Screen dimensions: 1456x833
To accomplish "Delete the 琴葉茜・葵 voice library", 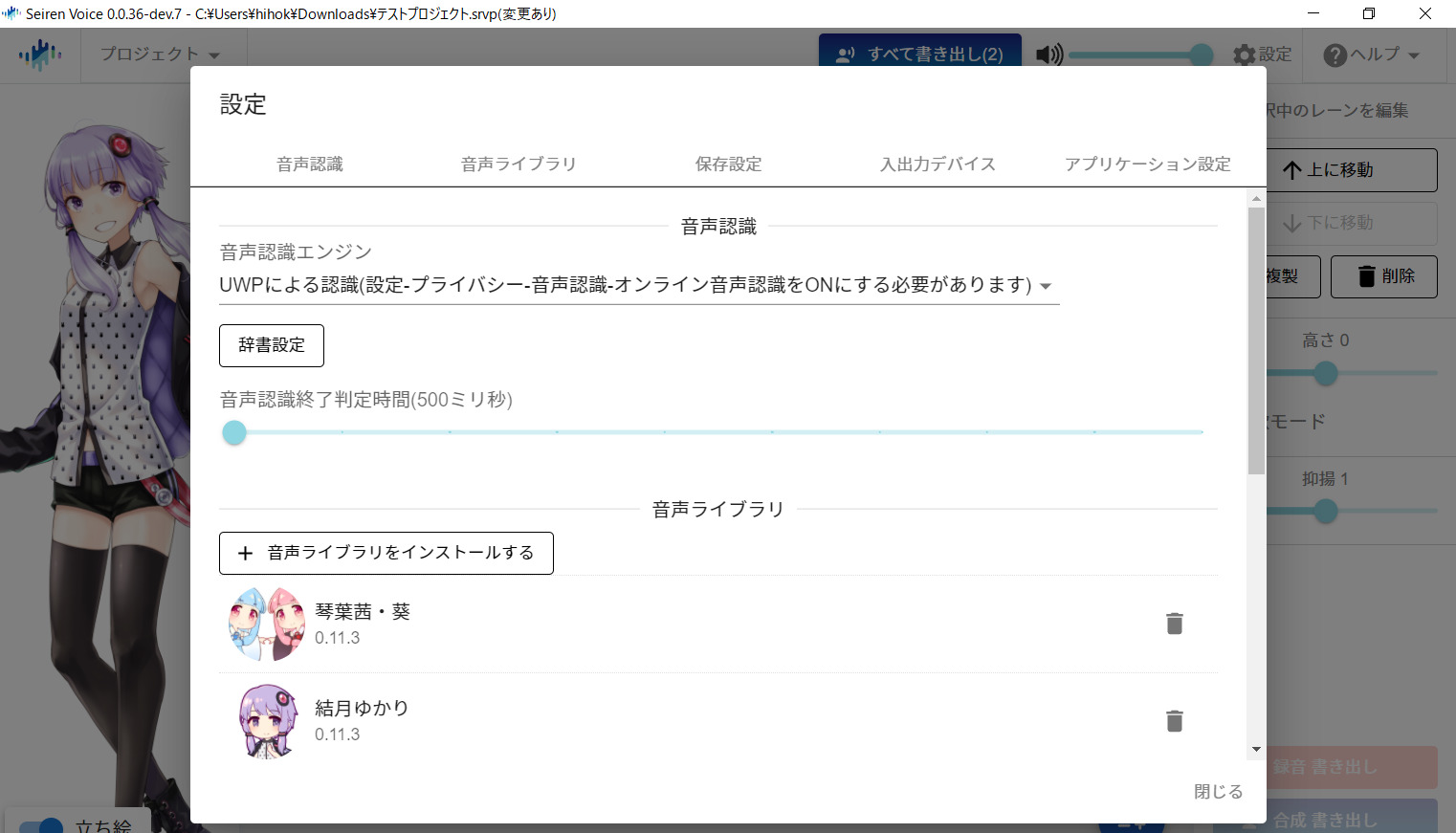I will pos(1175,624).
